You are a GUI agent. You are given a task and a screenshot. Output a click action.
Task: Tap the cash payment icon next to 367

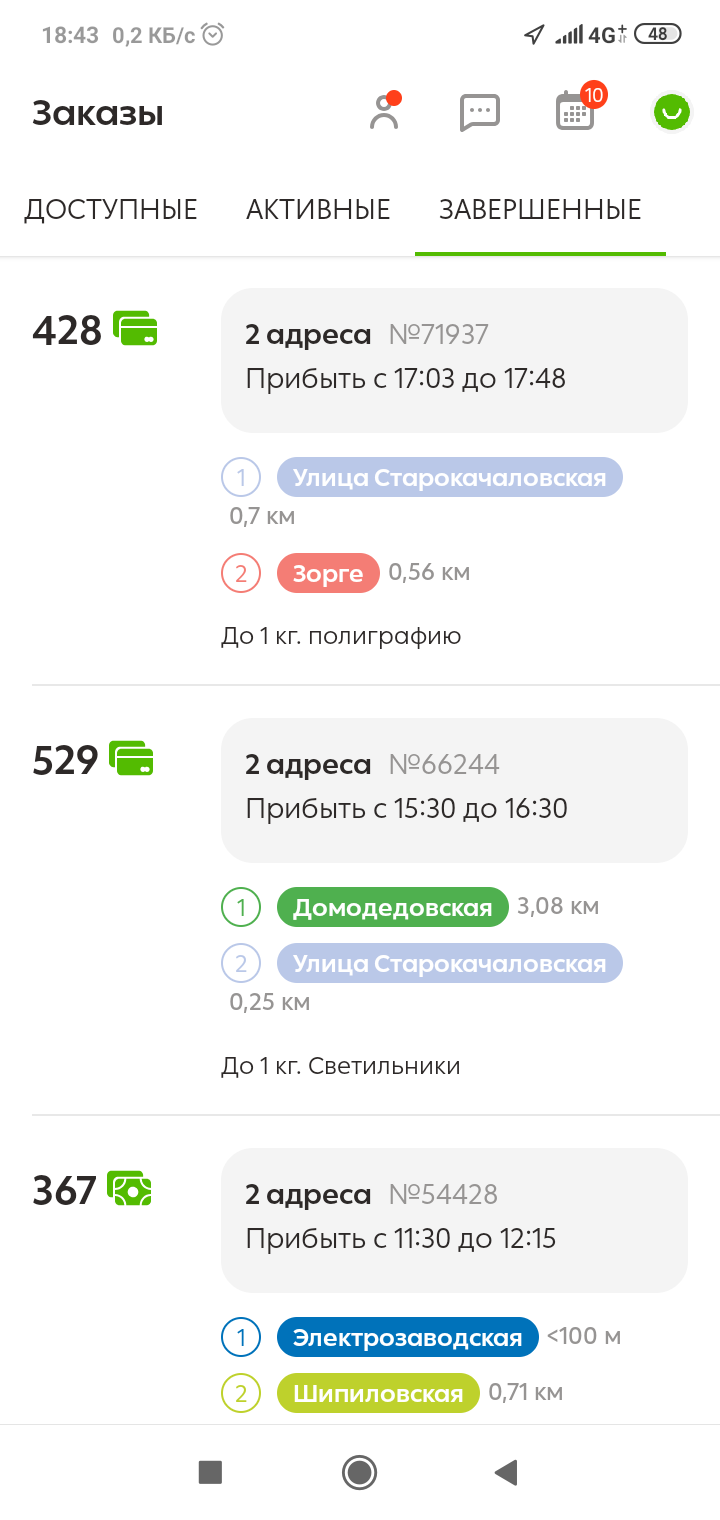[x=130, y=1189]
